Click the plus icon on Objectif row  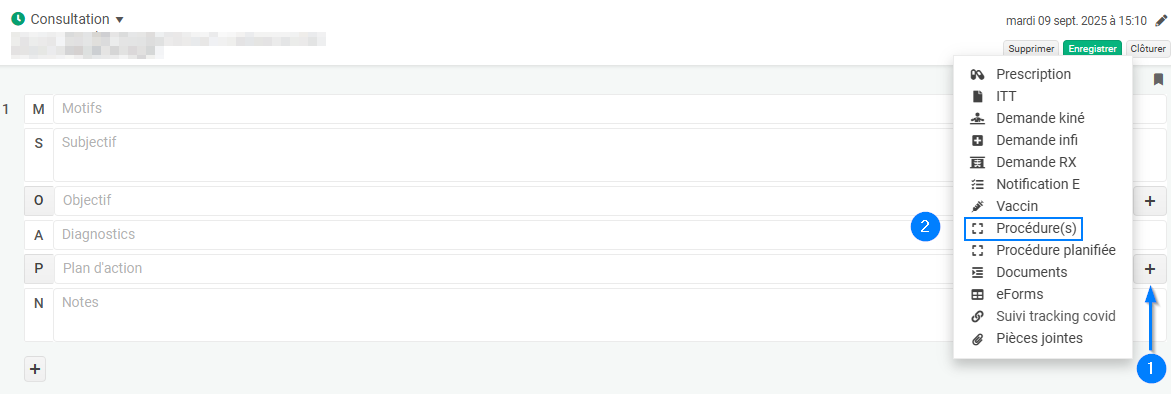pos(1150,201)
